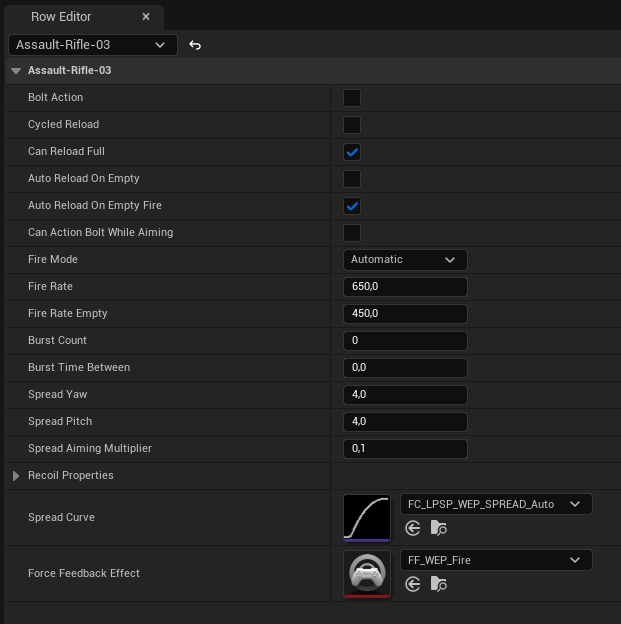The width and height of the screenshot is (621, 624).
Task: Use selected asset for Force Feedback Effect
Action: (x=413, y=584)
